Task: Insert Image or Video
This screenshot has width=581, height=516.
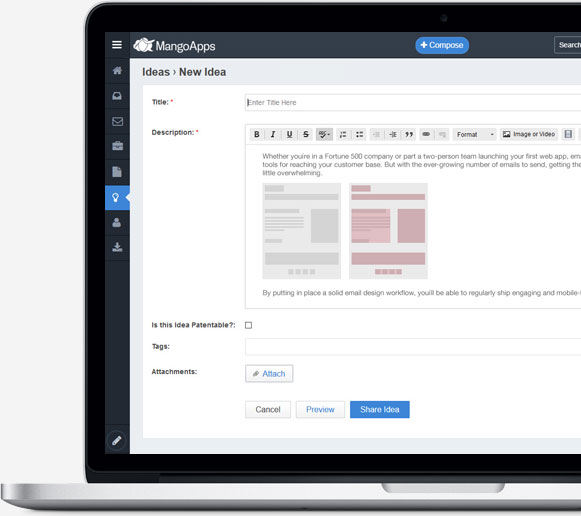Action: pyautogui.click(x=529, y=134)
